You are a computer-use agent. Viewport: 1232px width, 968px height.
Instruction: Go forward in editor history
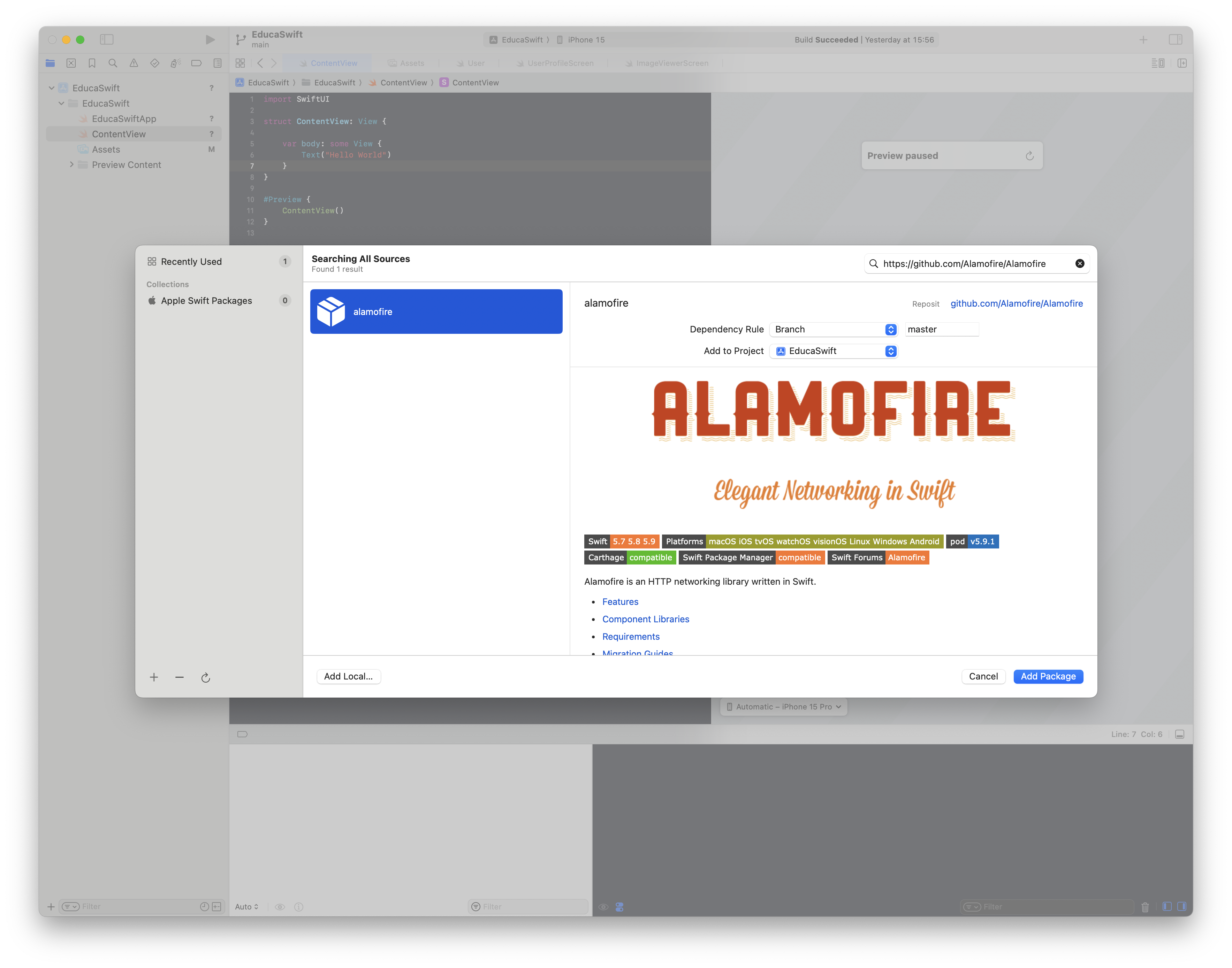274,63
